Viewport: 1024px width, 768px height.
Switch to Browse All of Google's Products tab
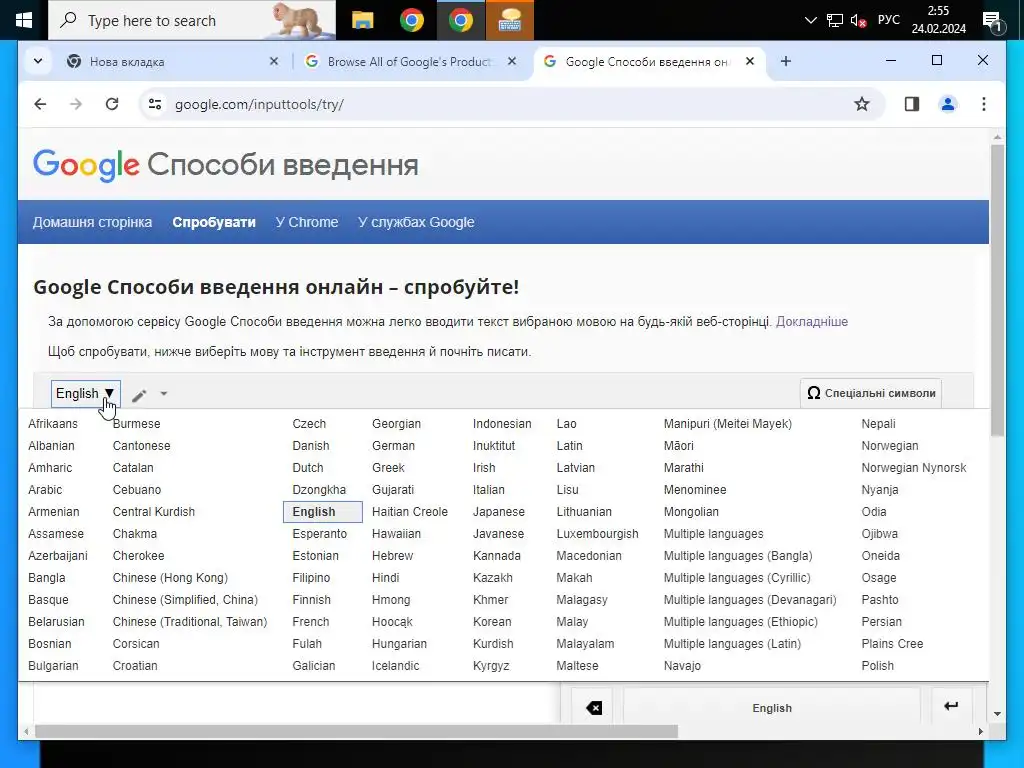410,61
